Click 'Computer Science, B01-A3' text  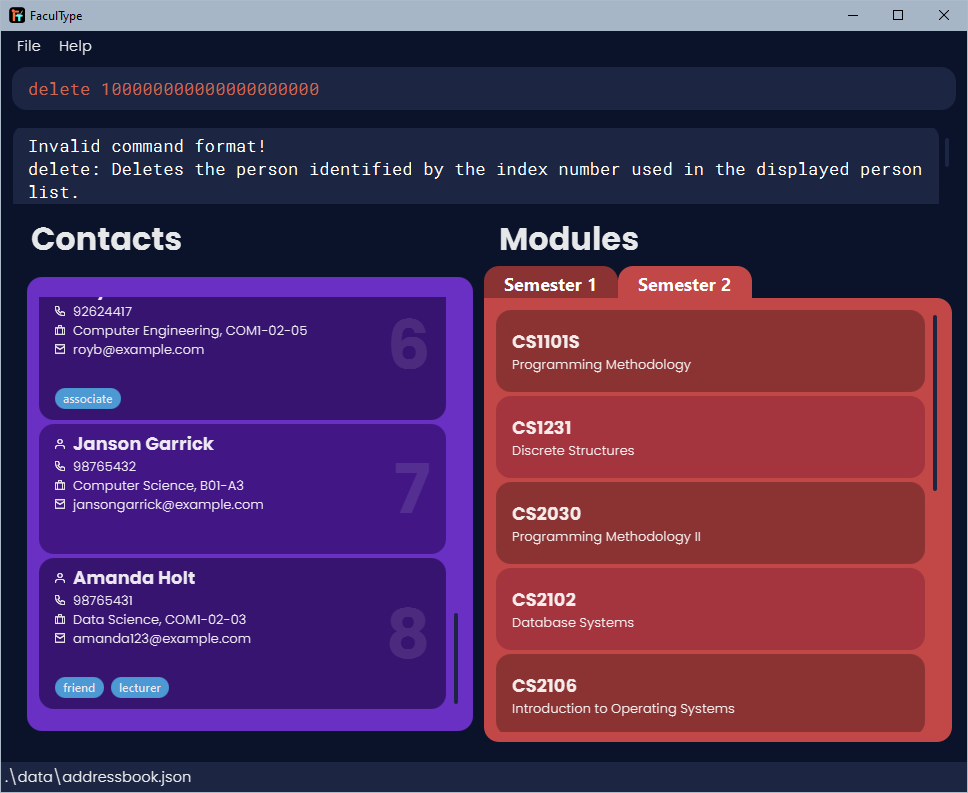tap(158, 485)
